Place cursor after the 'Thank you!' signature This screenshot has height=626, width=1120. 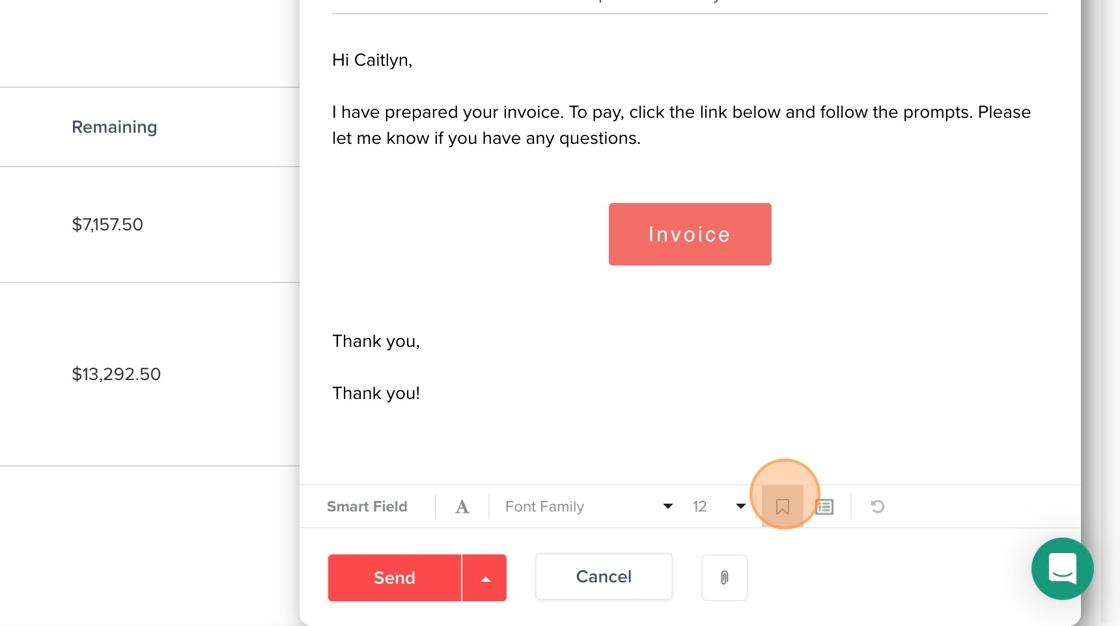(421, 393)
